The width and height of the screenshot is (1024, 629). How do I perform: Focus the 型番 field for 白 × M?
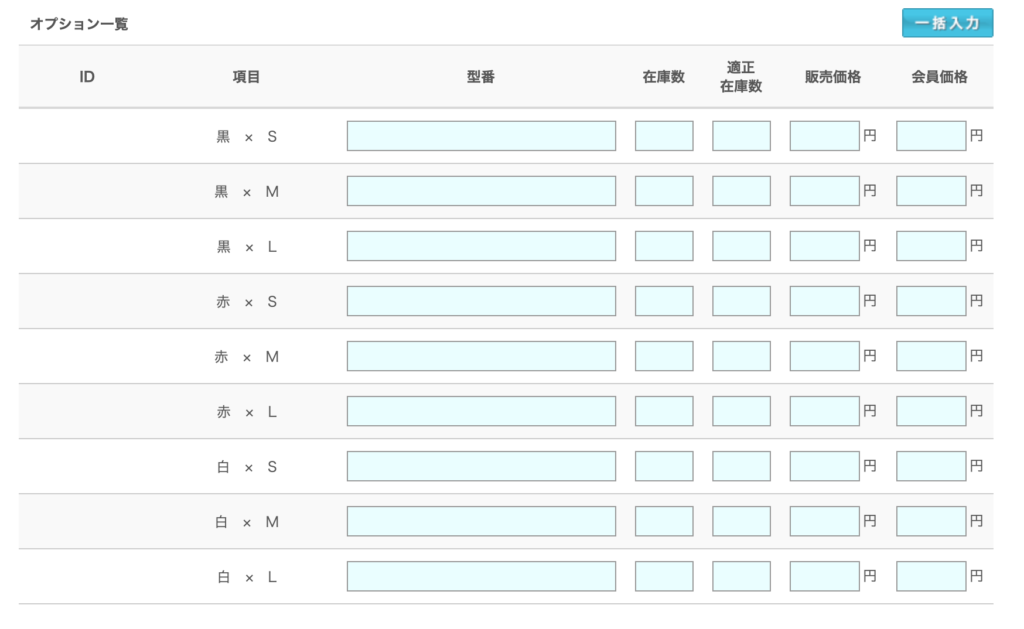[481, 521]
